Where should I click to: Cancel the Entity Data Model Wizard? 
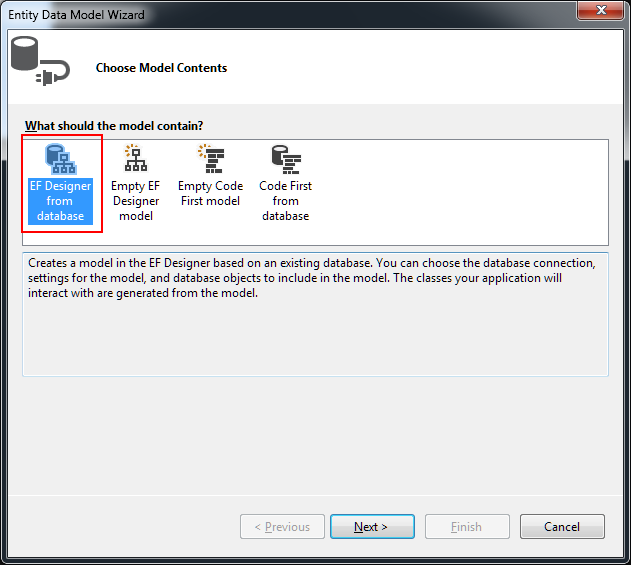pyautogui.click(x=562, y=526)
